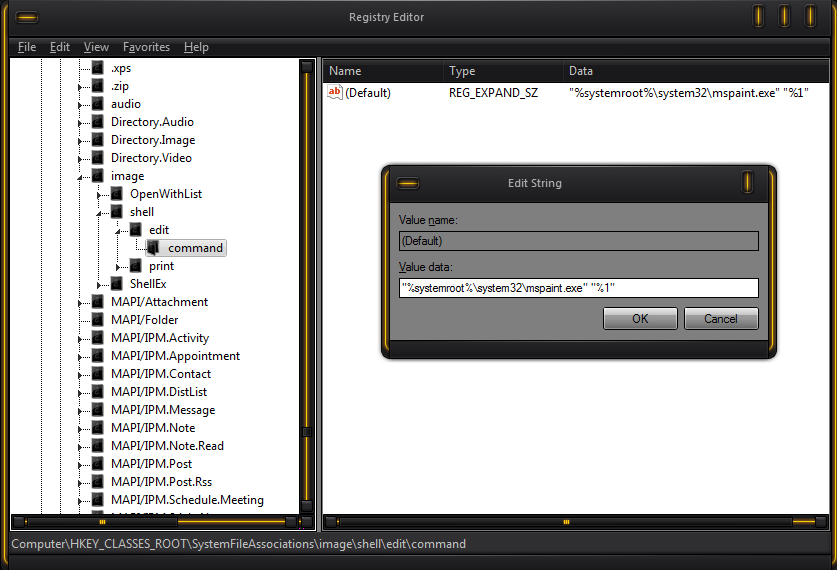Expand the OpenWithList key
837x570 pixels.
point(99,195)
